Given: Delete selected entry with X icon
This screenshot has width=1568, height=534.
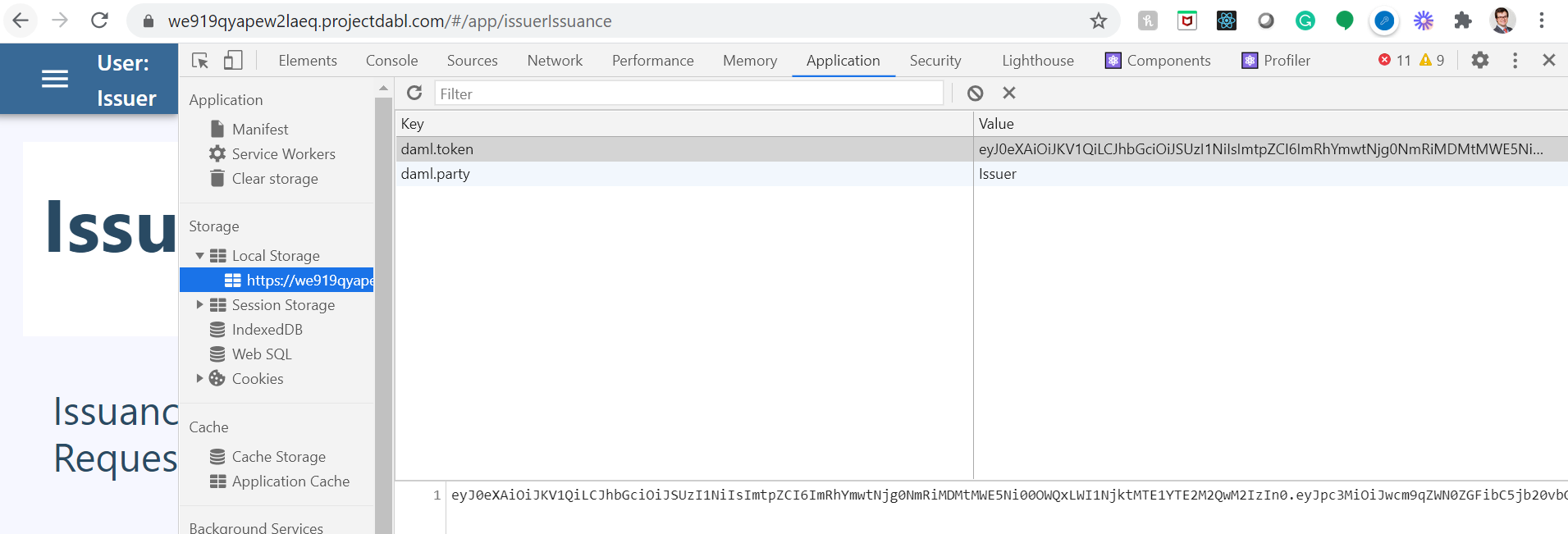Looking at the screenshot, I should coord(1009,94).
